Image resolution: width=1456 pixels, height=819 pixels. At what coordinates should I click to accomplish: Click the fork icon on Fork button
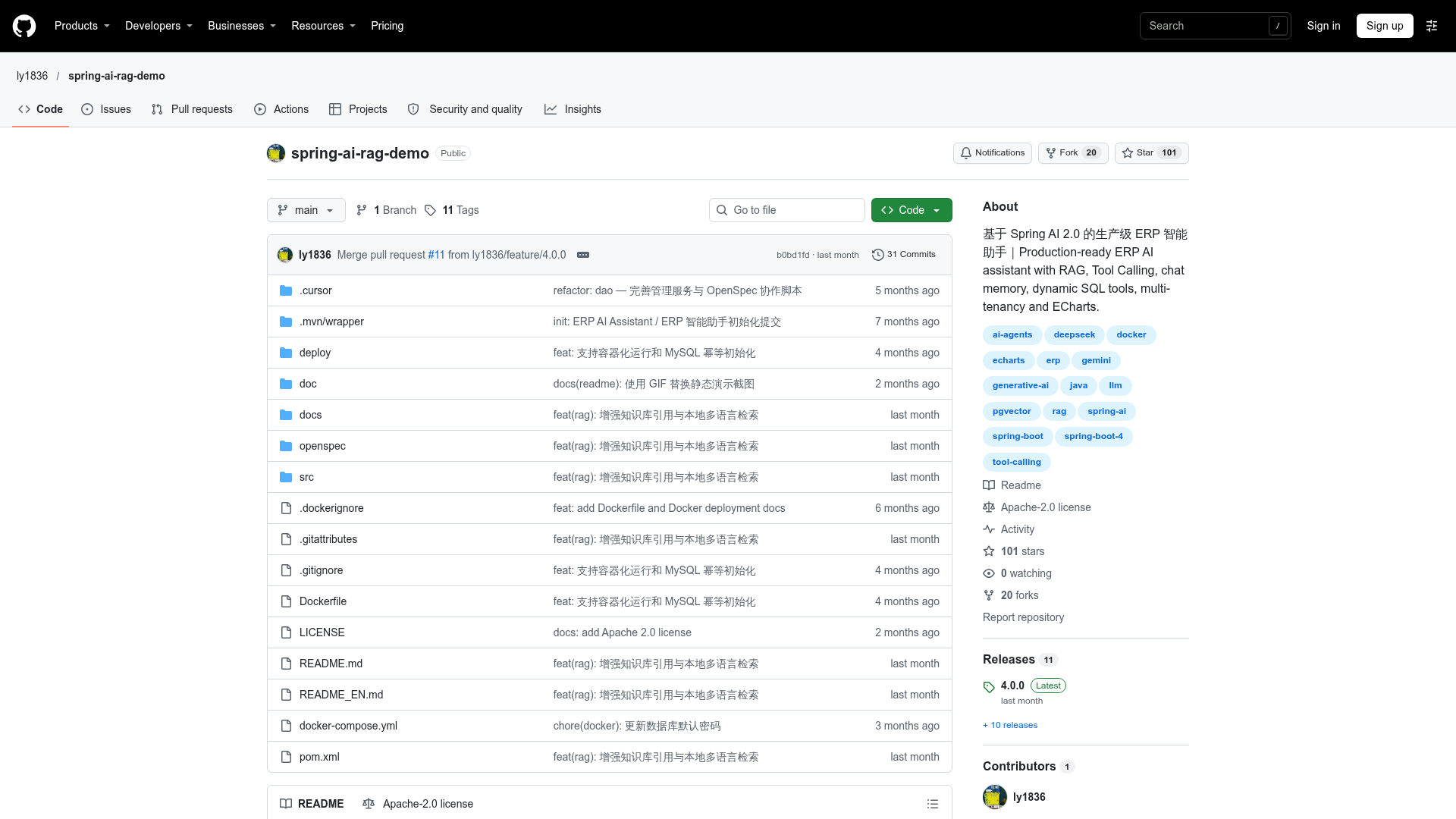tap(1051, 153)
